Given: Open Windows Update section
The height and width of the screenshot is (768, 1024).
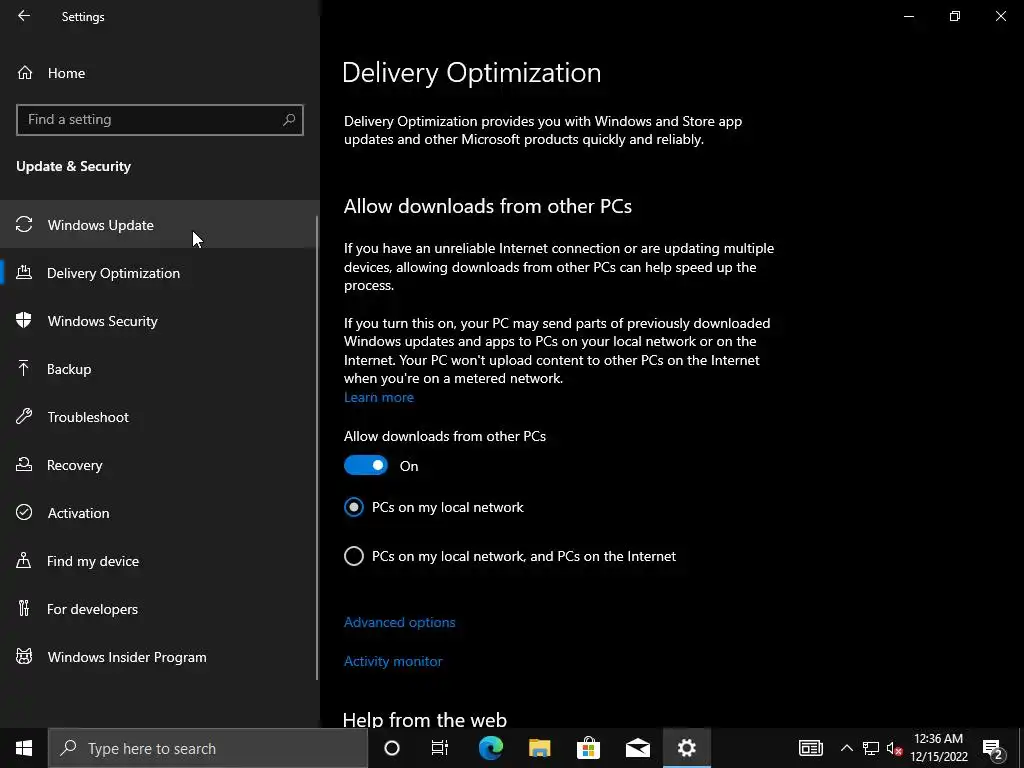Looking at the screenshot, I should [x=159, y=225].
